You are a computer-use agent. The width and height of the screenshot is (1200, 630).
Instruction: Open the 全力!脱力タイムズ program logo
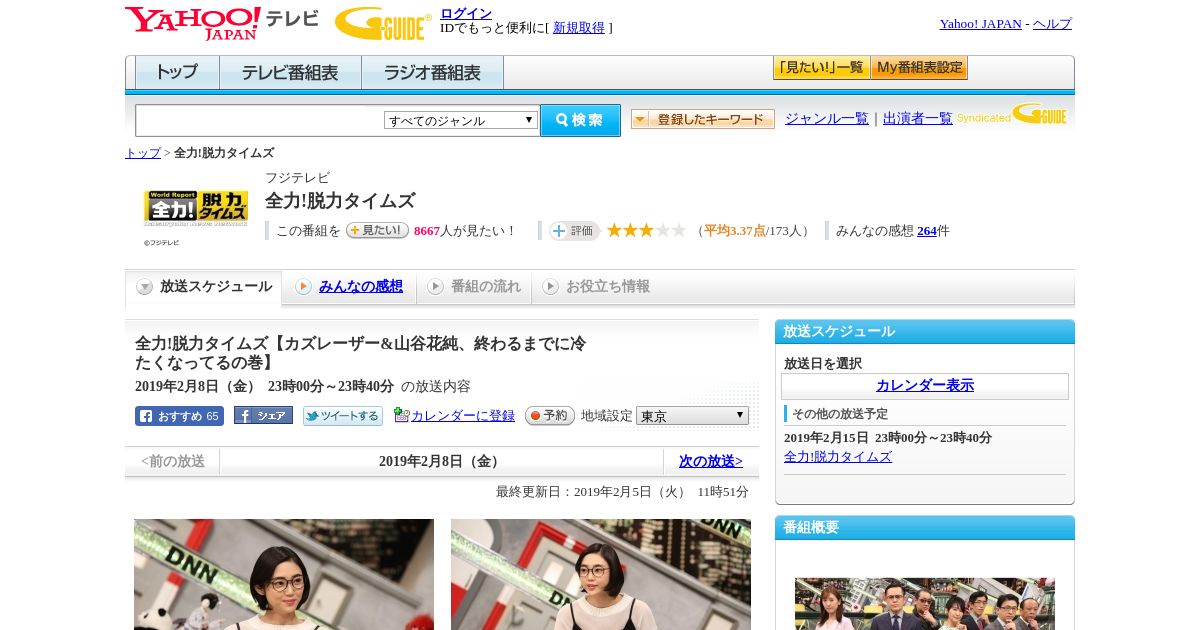click(x=196, y=208)
